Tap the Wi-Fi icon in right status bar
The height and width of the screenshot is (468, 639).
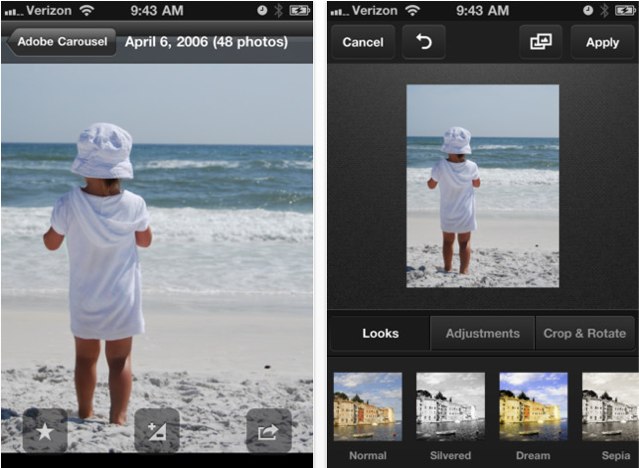pos(412,10)
